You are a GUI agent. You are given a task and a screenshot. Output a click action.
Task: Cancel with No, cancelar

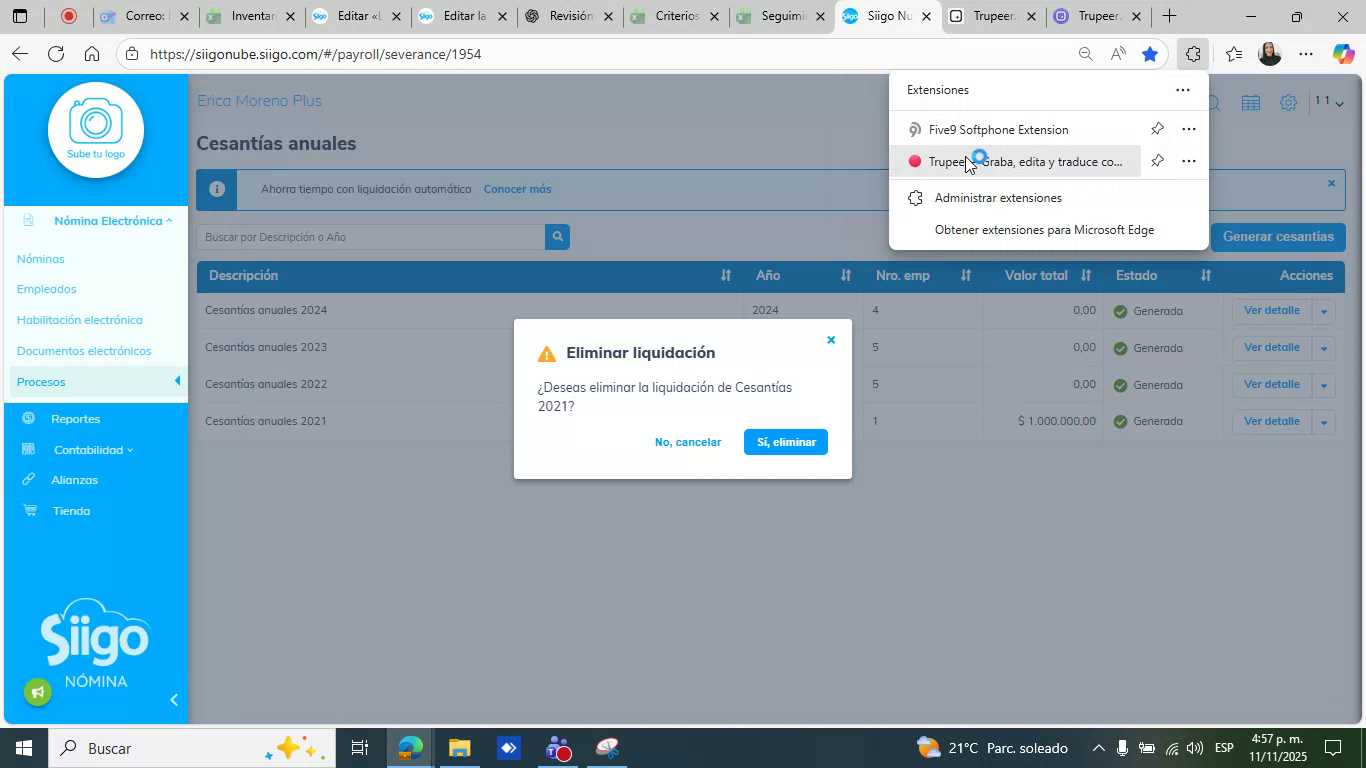coord(688,442)
